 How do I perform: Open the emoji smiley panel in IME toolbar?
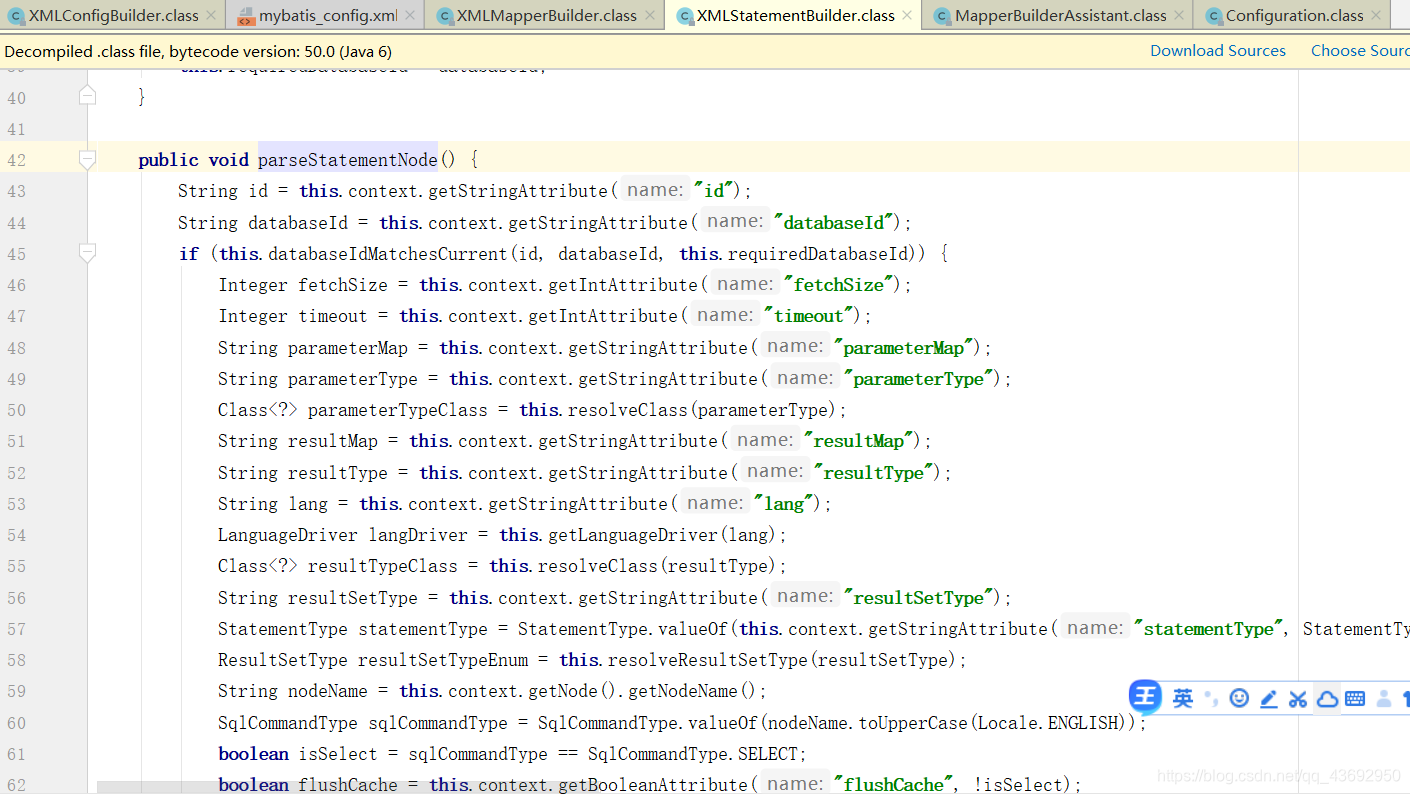click(1239, 698)
